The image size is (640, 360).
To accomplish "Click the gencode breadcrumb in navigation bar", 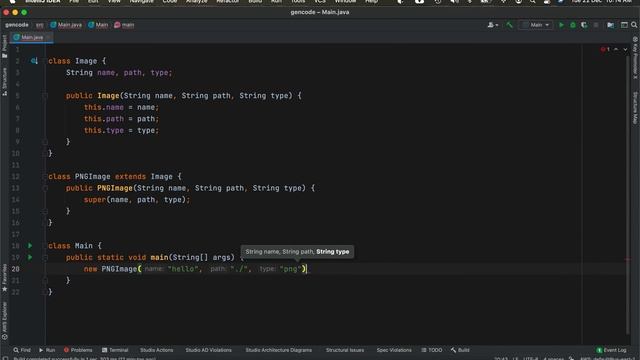I will (17, 25).
